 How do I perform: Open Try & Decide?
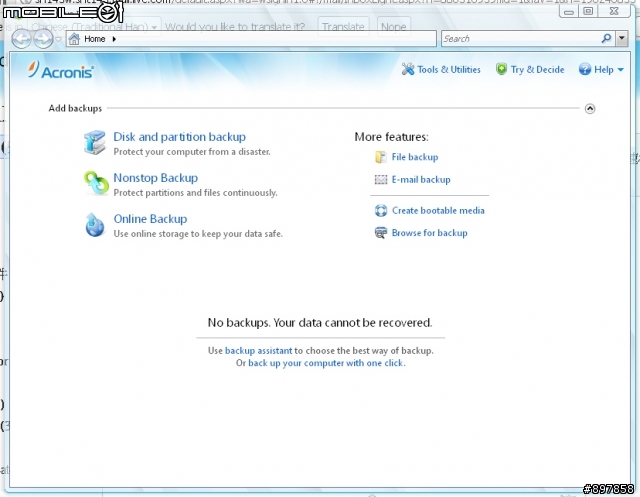coord(537,70)
